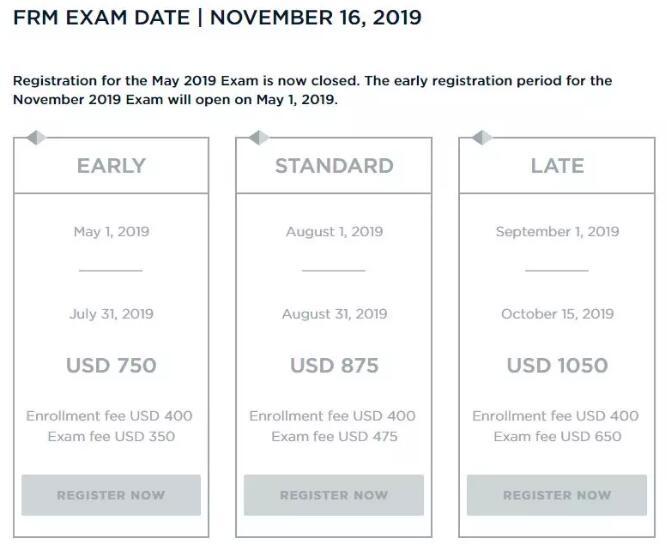
Task: Click the USD 750 price
Action: point(111,366)
